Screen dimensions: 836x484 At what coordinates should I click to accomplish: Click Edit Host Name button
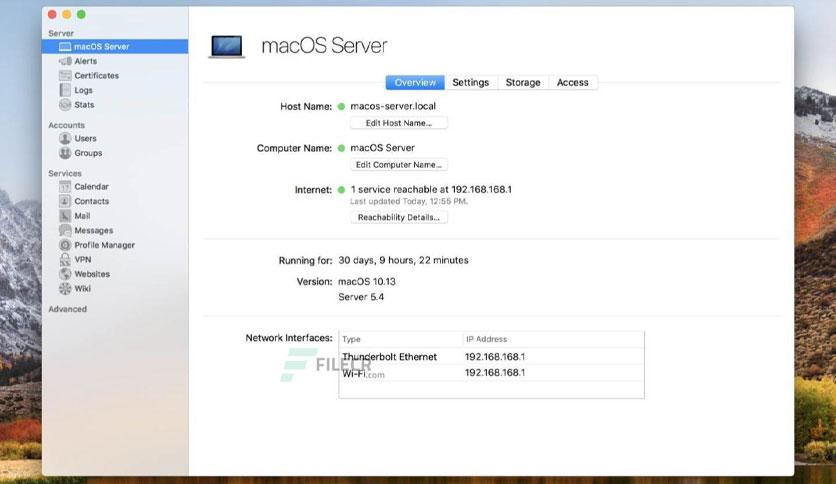tap(399, 123)
